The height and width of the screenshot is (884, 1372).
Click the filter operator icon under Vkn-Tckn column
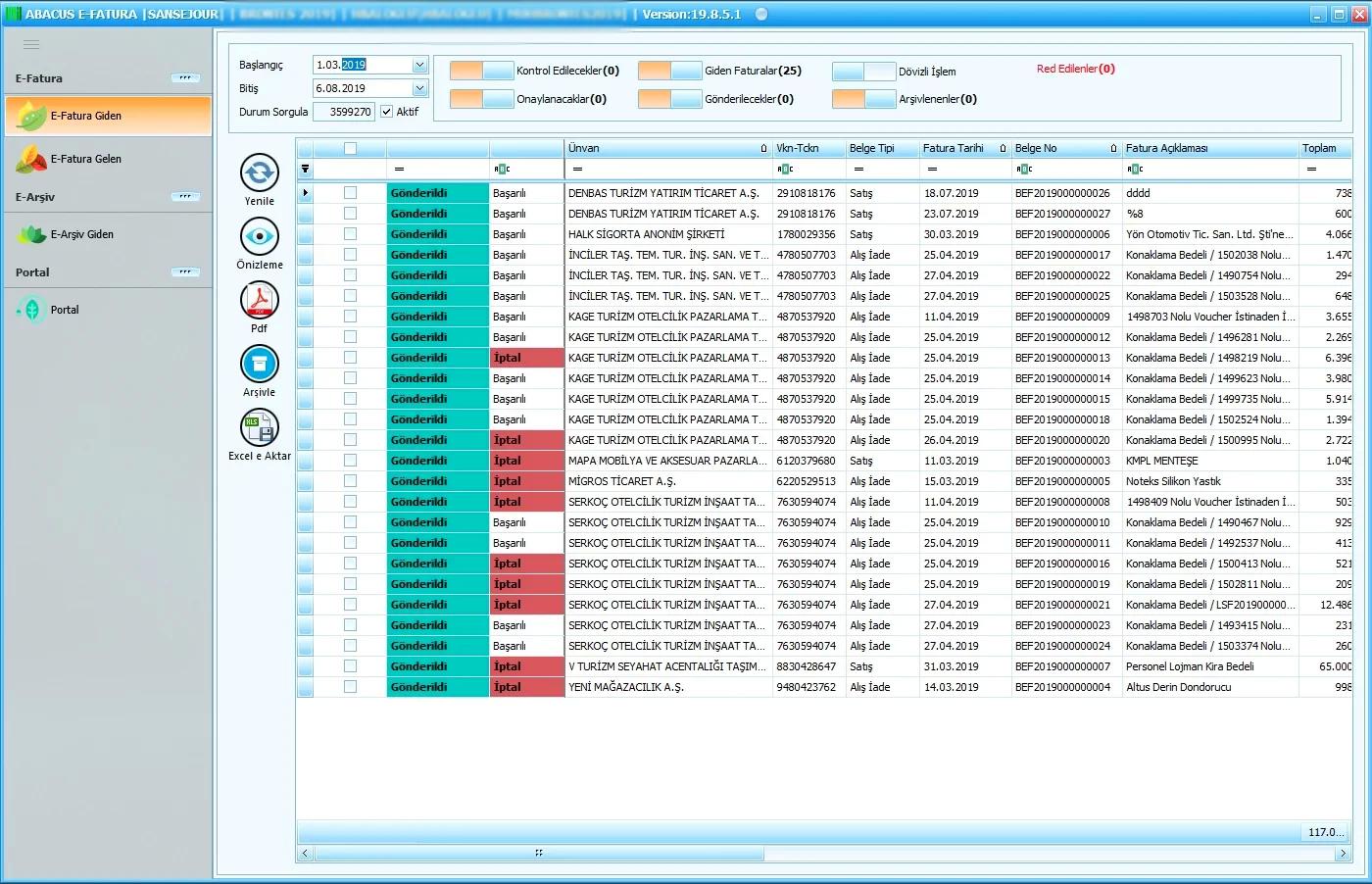(x=785, y=169)
